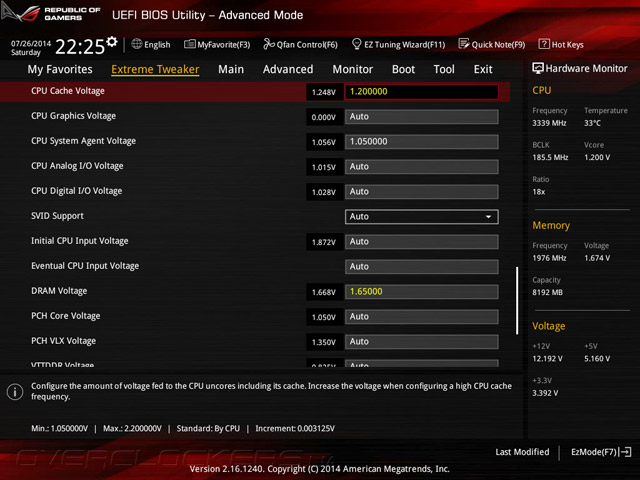Click the EzMode exit arrow icon
Viewport: 640px width, 480px height.
pyautogui.click(x=626, y=452)
